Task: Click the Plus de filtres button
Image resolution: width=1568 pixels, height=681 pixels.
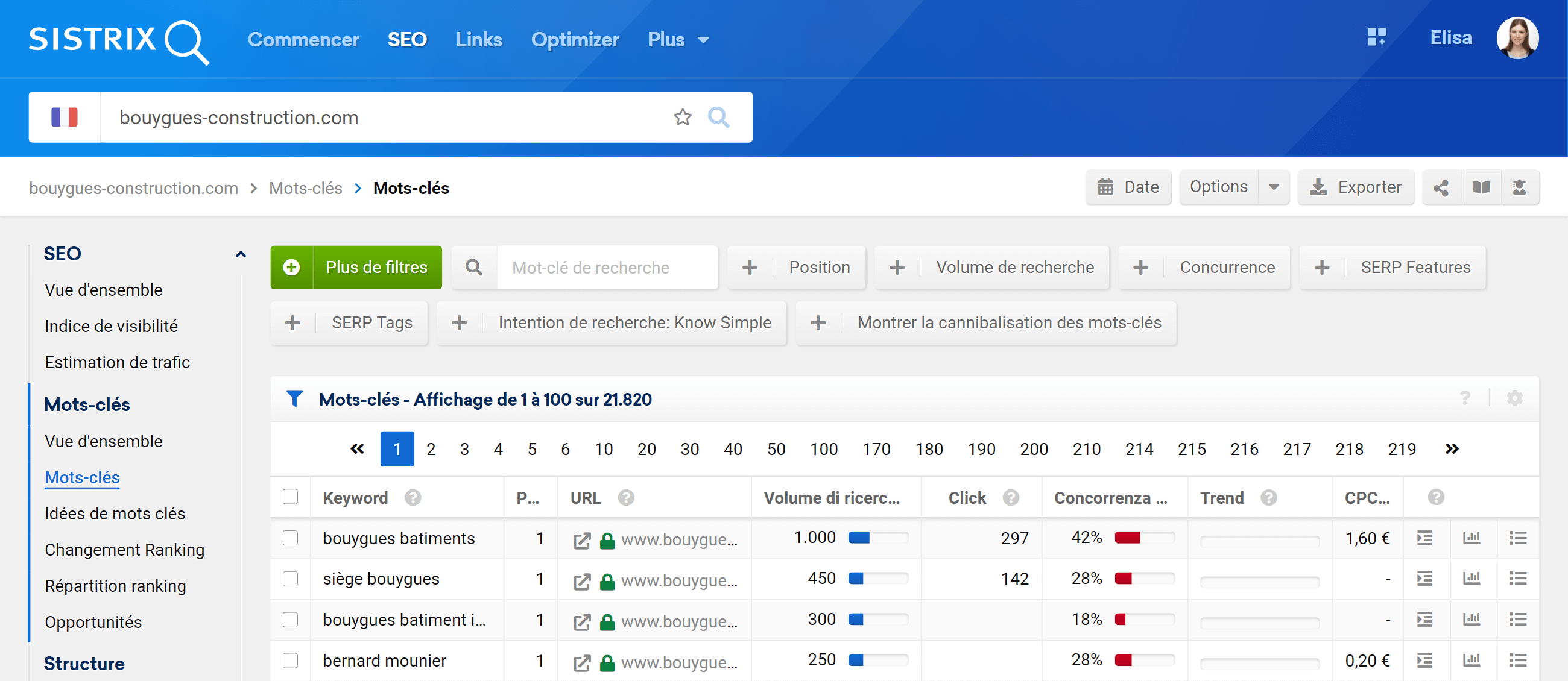Action: [356, 268]
